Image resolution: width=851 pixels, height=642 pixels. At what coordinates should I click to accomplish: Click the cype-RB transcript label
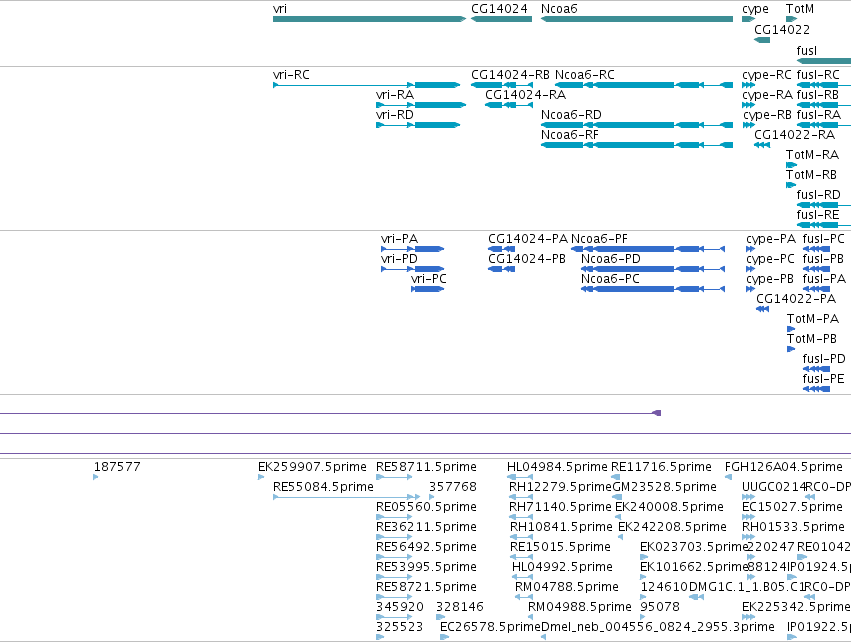pos(767,115)
